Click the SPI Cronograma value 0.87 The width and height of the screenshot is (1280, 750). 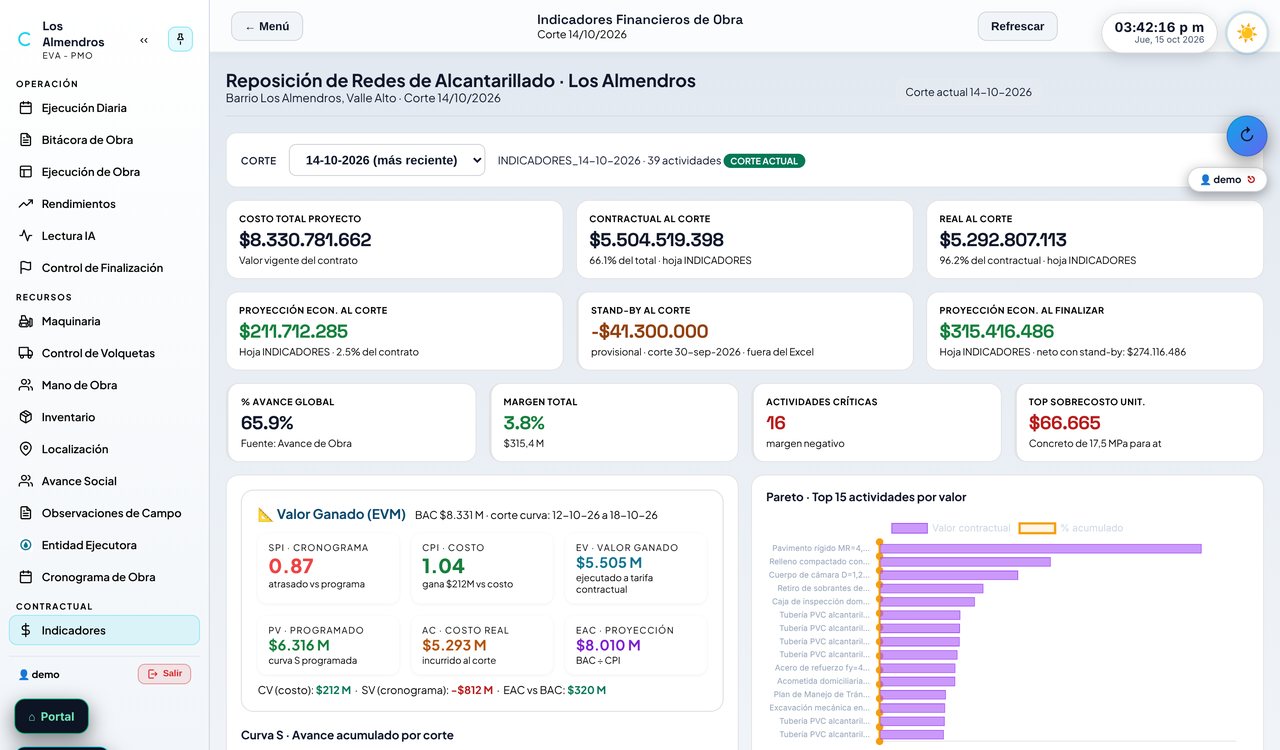291,566
